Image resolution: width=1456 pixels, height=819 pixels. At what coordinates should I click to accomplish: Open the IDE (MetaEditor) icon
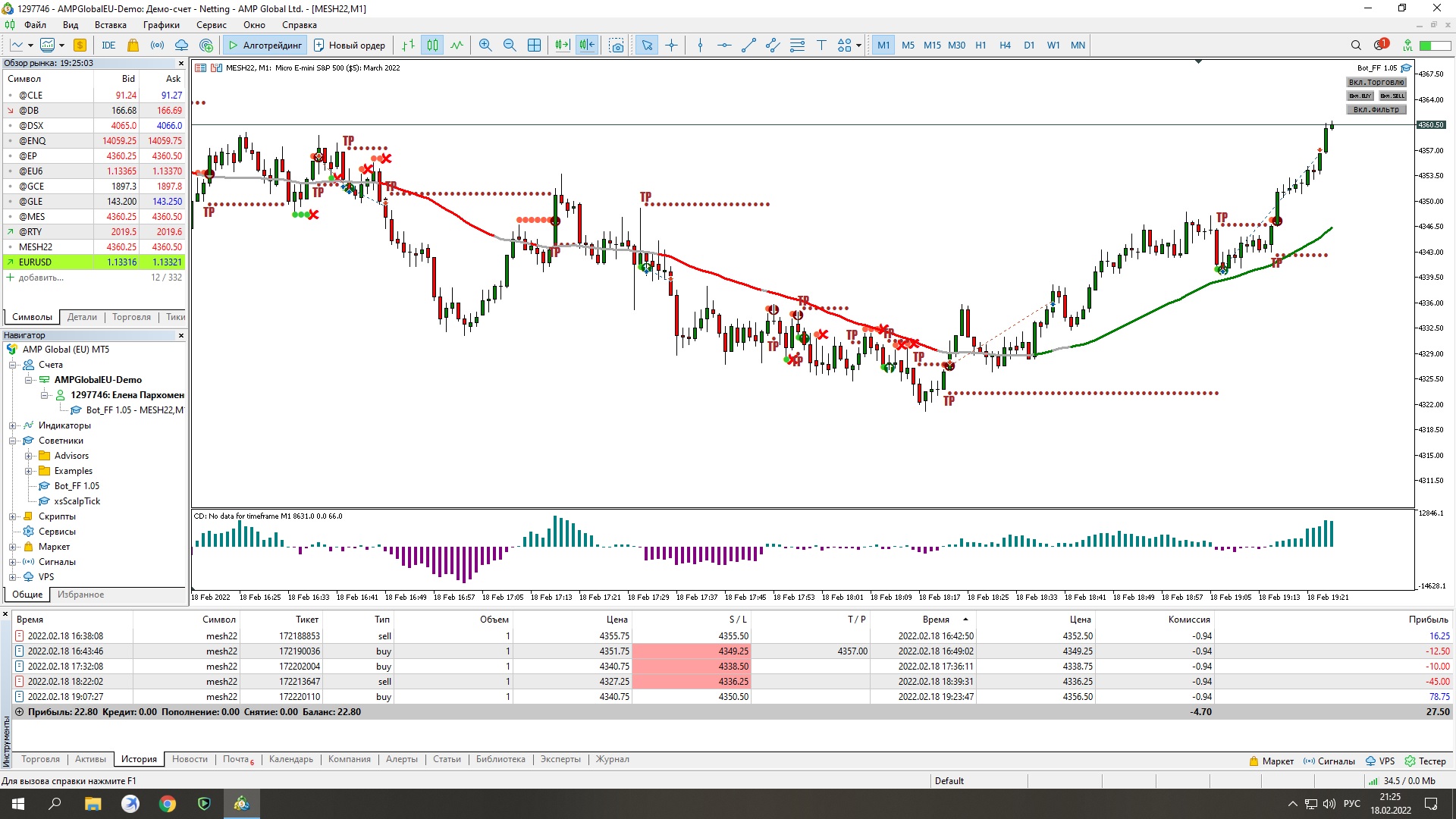[x=108, y=45]
